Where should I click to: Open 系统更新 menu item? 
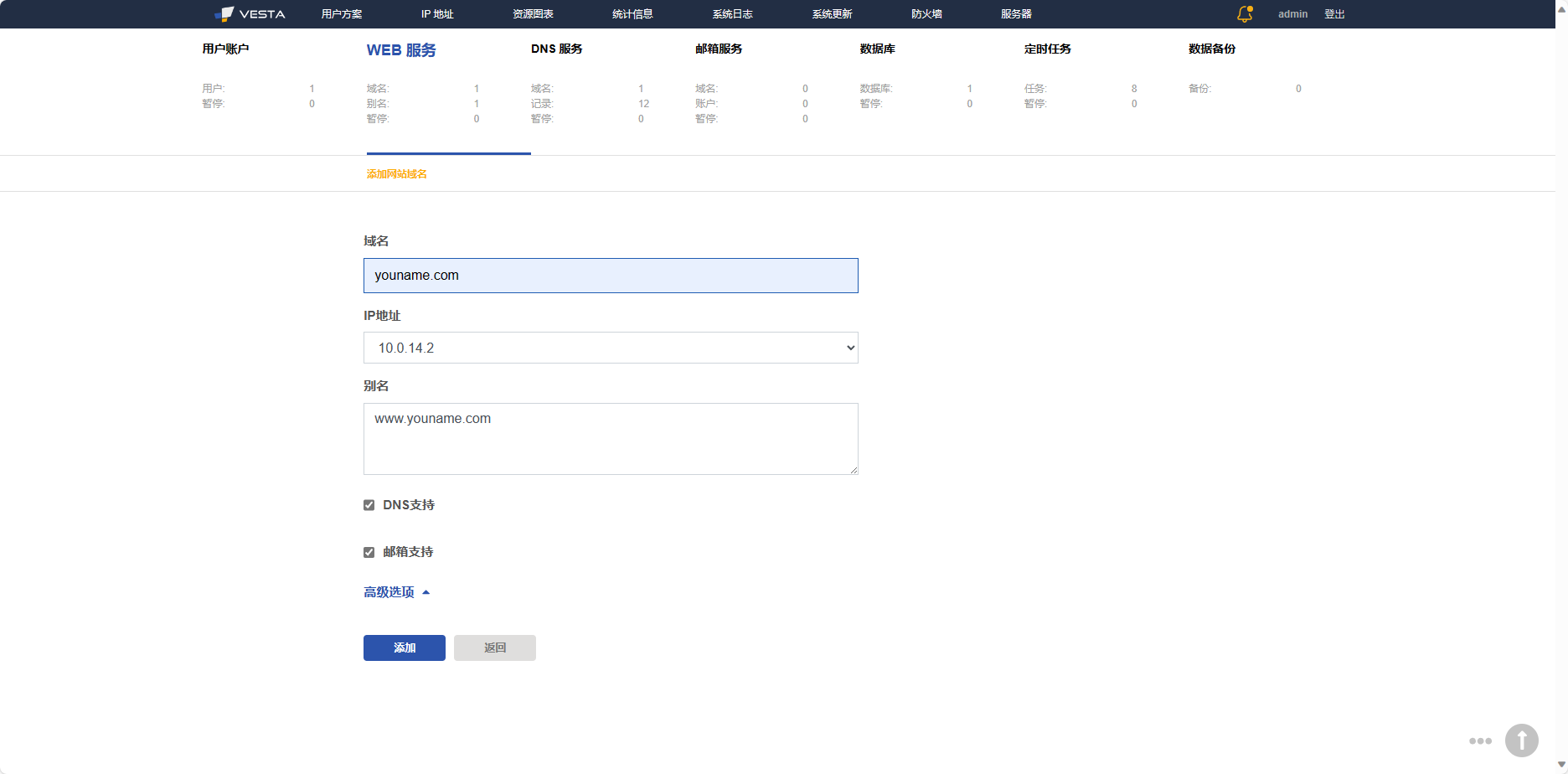click(832, 14)
